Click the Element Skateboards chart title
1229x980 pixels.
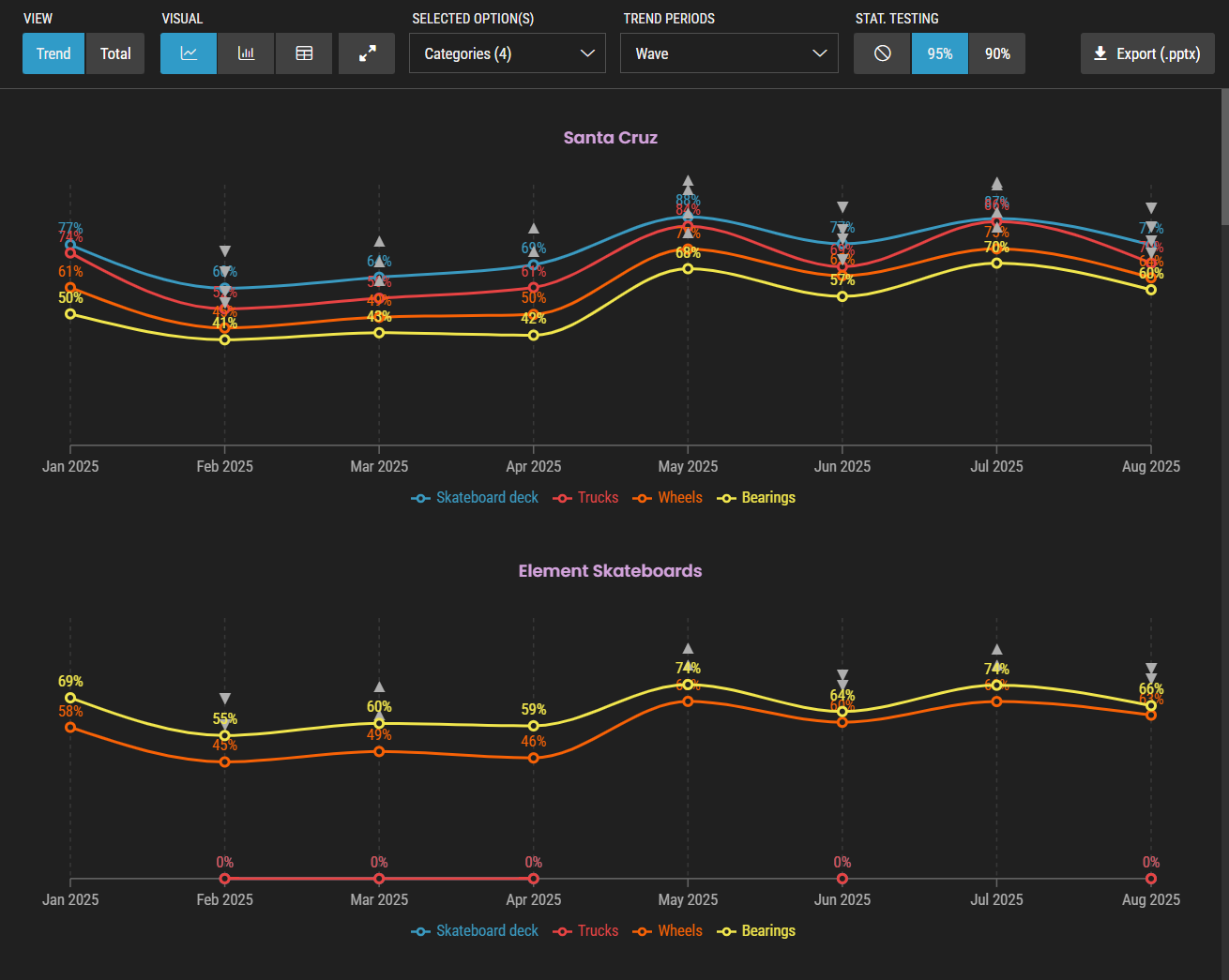(611, 571)
